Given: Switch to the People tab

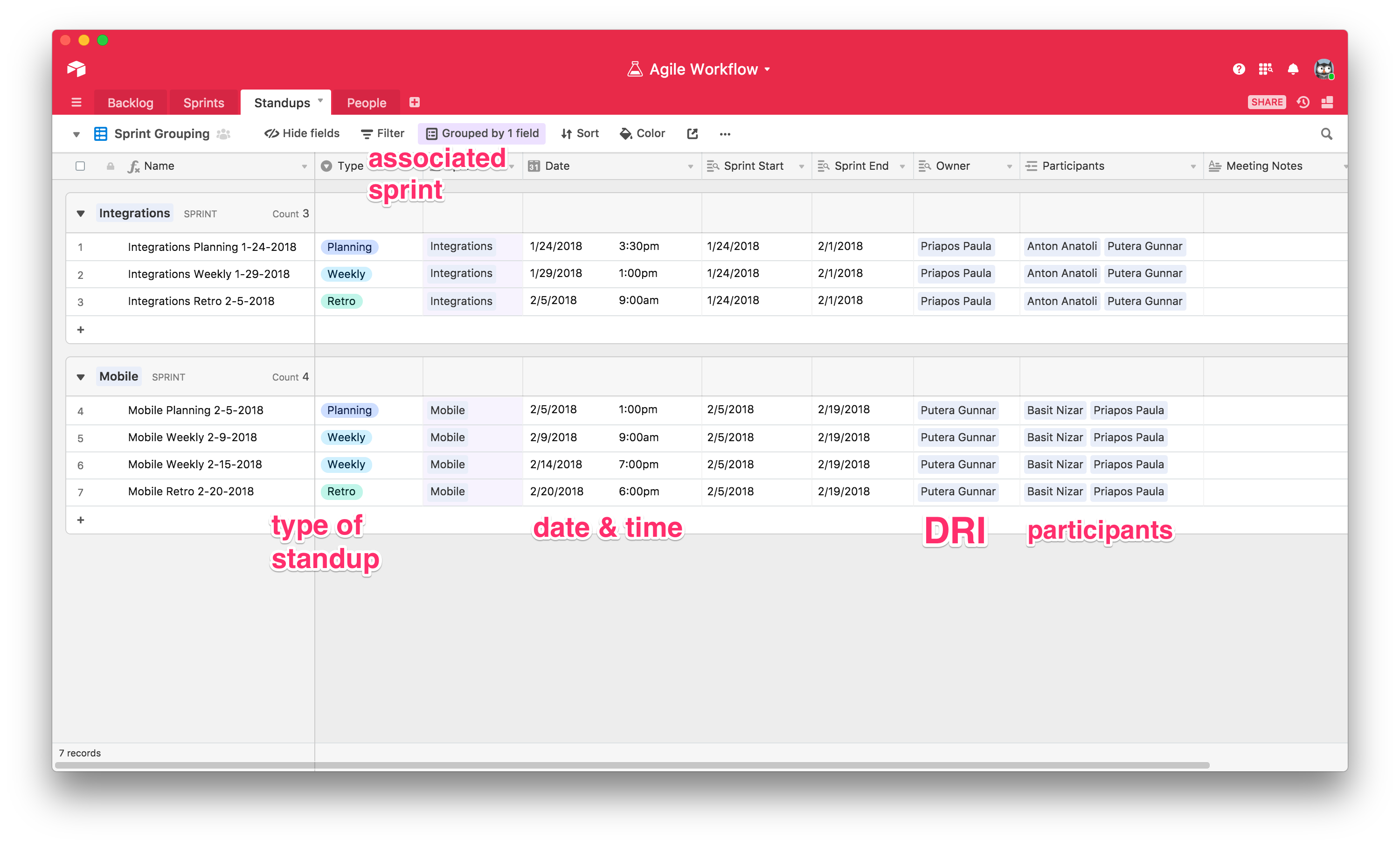Looking at the screenshot, I should pyautogui.click(x=366, y=103).
